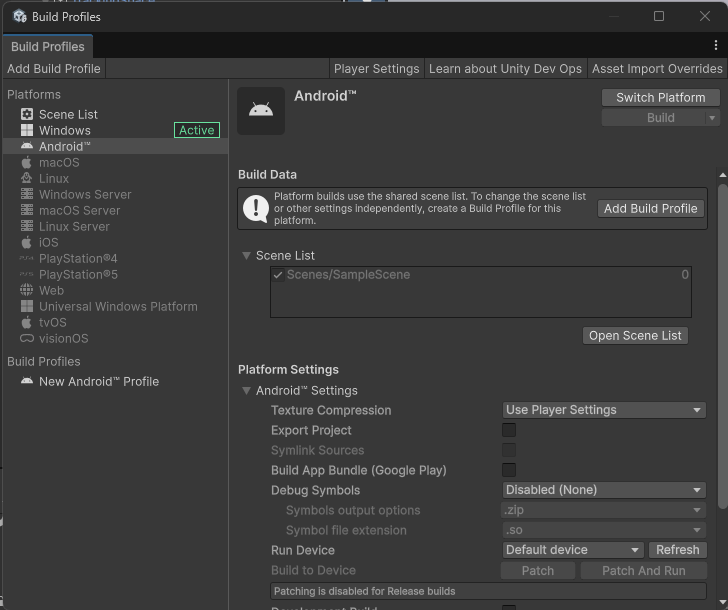Open the Symbols output options dropdown
The image size is (728, 610).
tap(604, 510)
